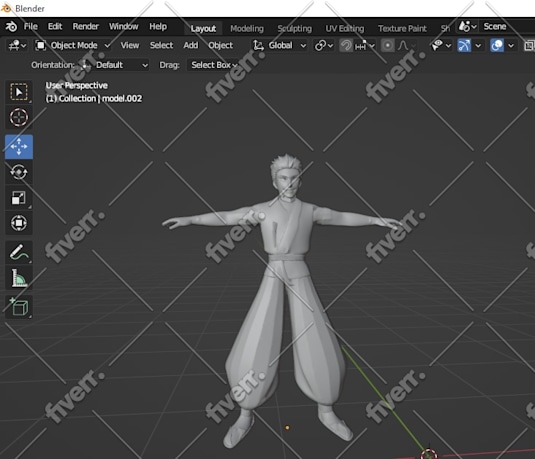The height and width of the screenshot is (459, 535).
Task: Click the Blender logo menu icon
Action: (11, 27)
